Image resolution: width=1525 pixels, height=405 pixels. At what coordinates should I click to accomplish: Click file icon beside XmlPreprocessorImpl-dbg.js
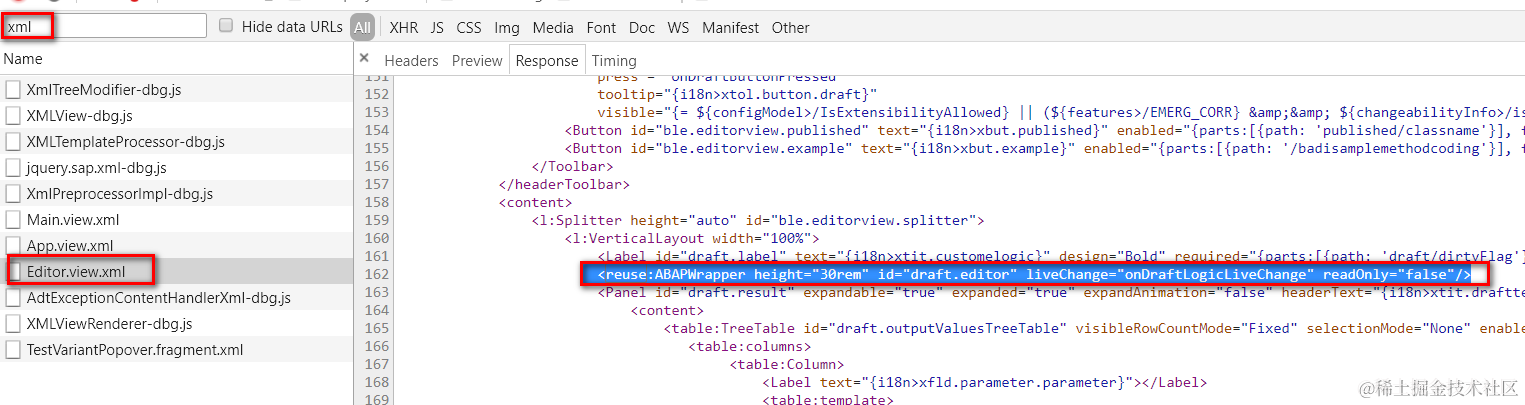[x=13, y=193]
